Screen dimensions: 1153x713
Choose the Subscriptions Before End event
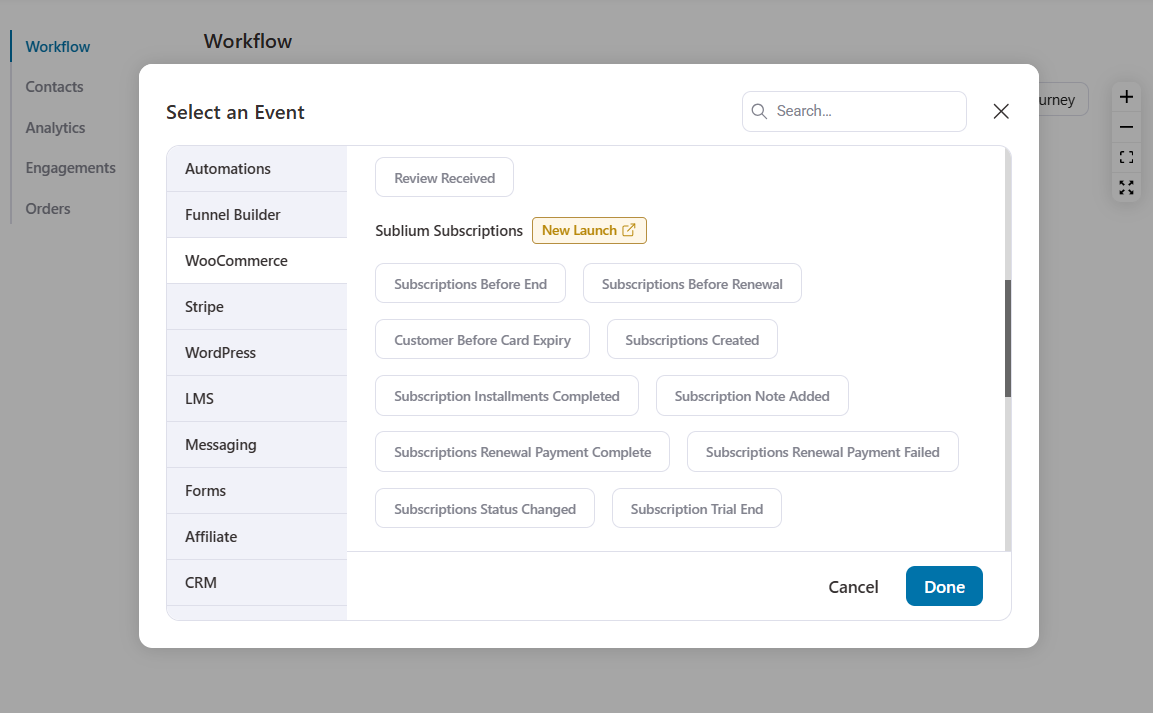tap(471, 284)
